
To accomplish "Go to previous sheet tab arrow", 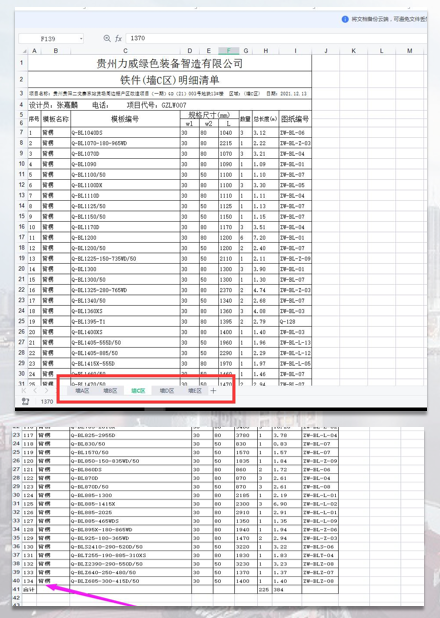I will (x=35, y=391).
